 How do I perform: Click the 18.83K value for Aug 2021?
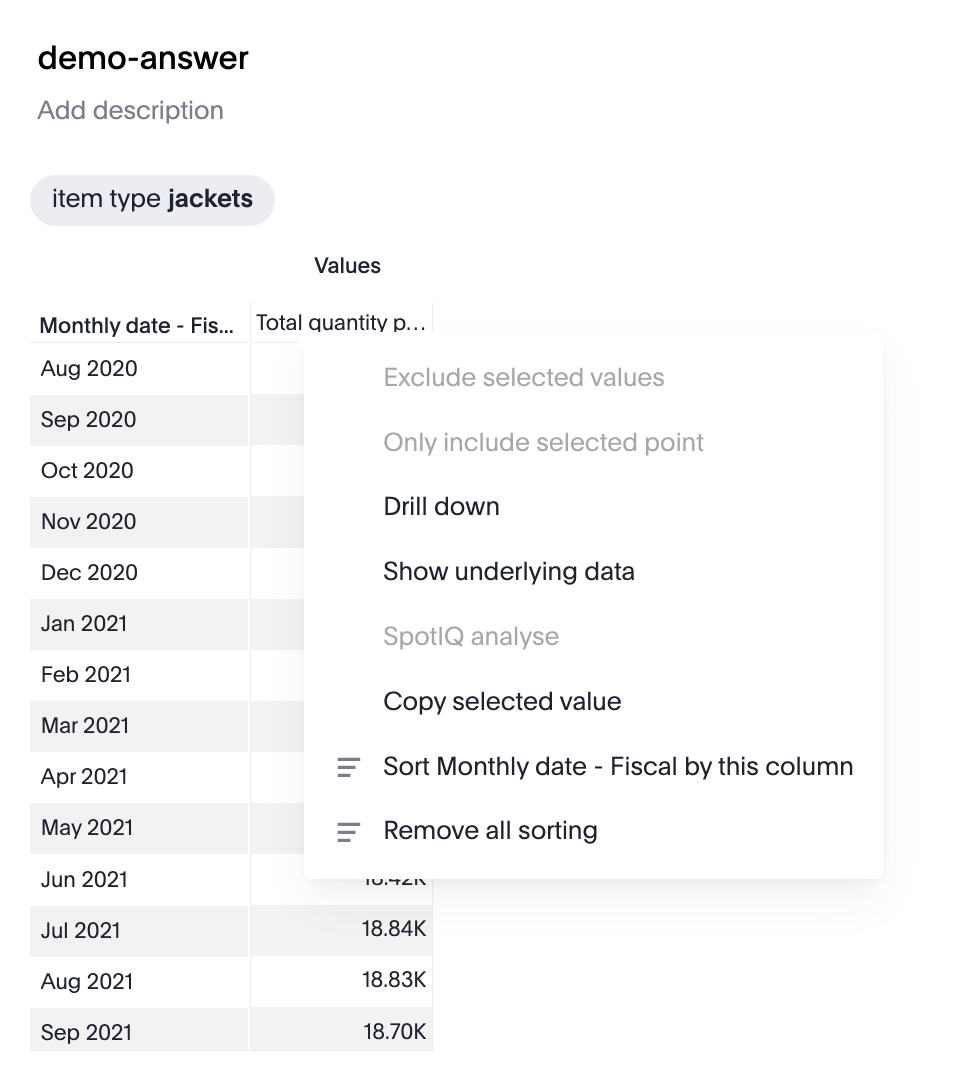394,981
